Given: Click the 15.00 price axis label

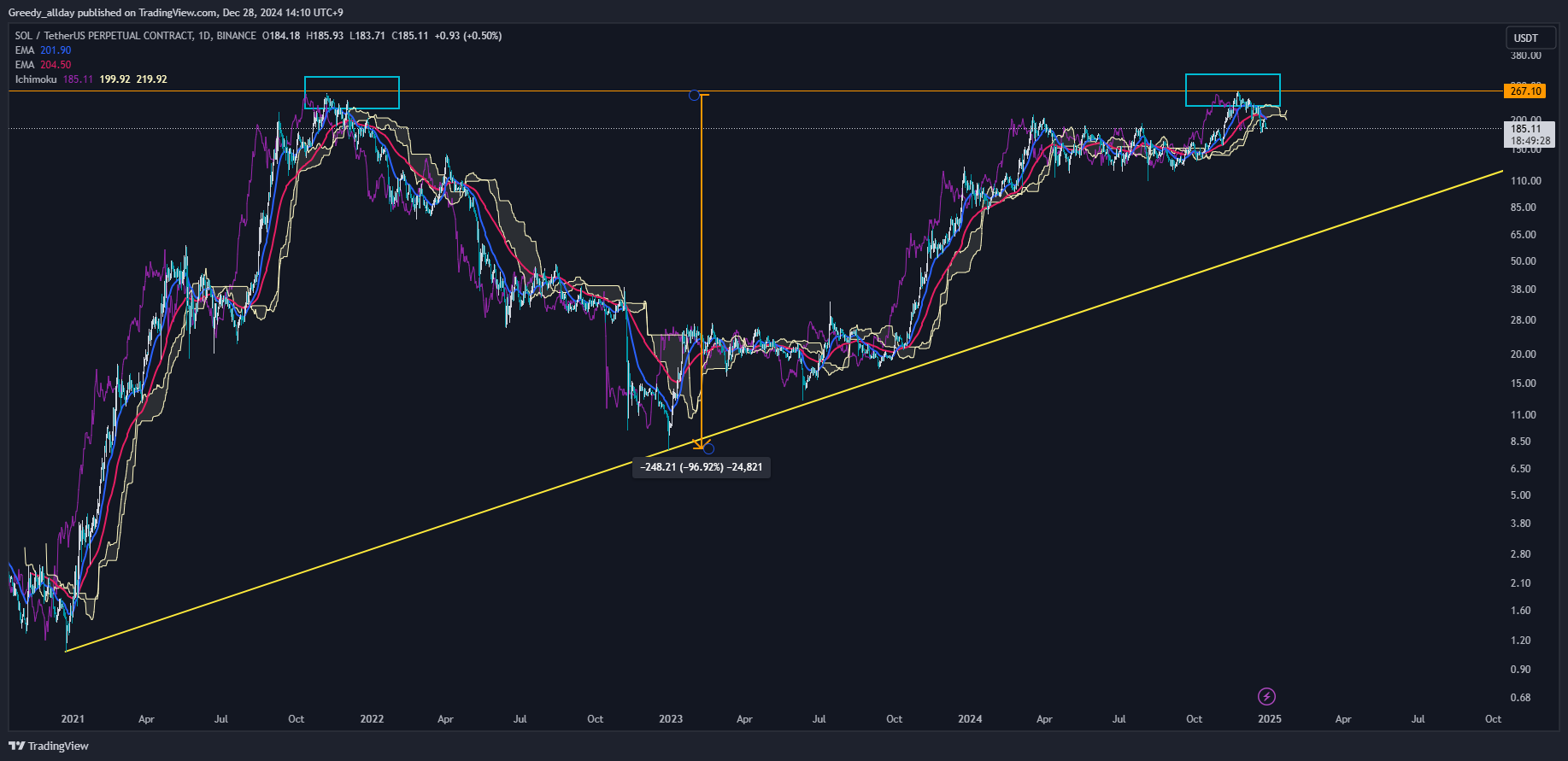Looking at the screenshot, I should [1524, 383].
